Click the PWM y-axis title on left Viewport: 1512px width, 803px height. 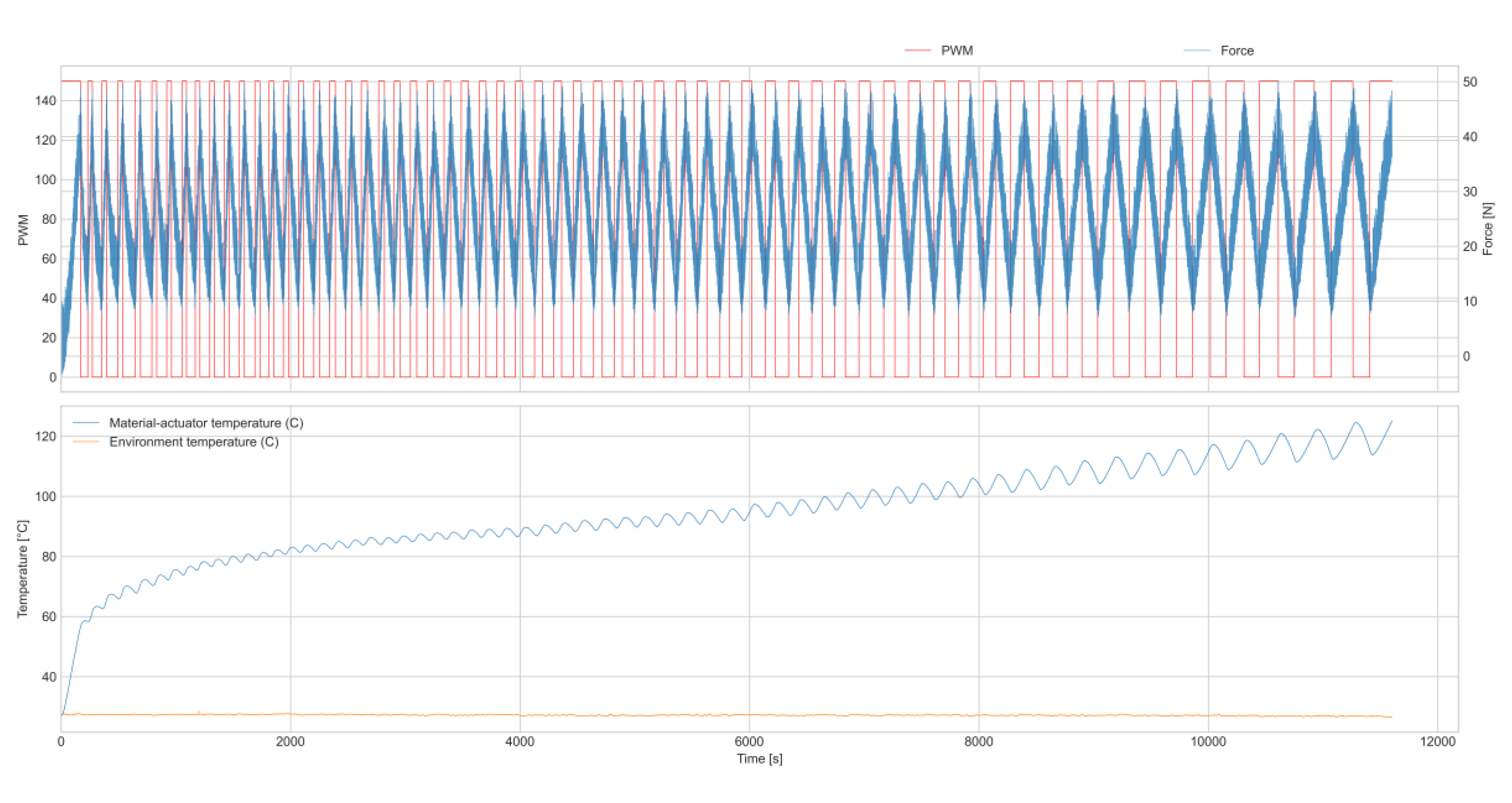click(23, 229)
